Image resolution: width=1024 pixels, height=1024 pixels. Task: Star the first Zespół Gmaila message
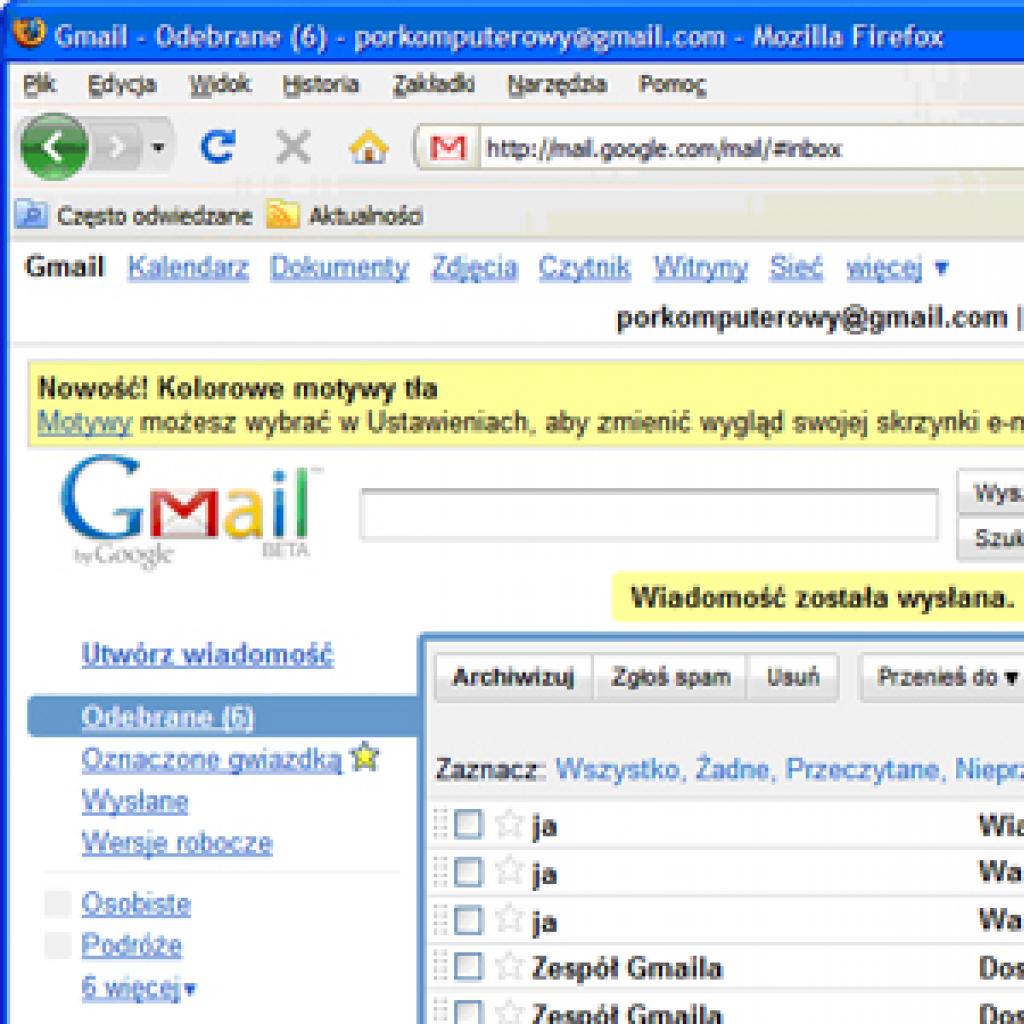point(509,967)
